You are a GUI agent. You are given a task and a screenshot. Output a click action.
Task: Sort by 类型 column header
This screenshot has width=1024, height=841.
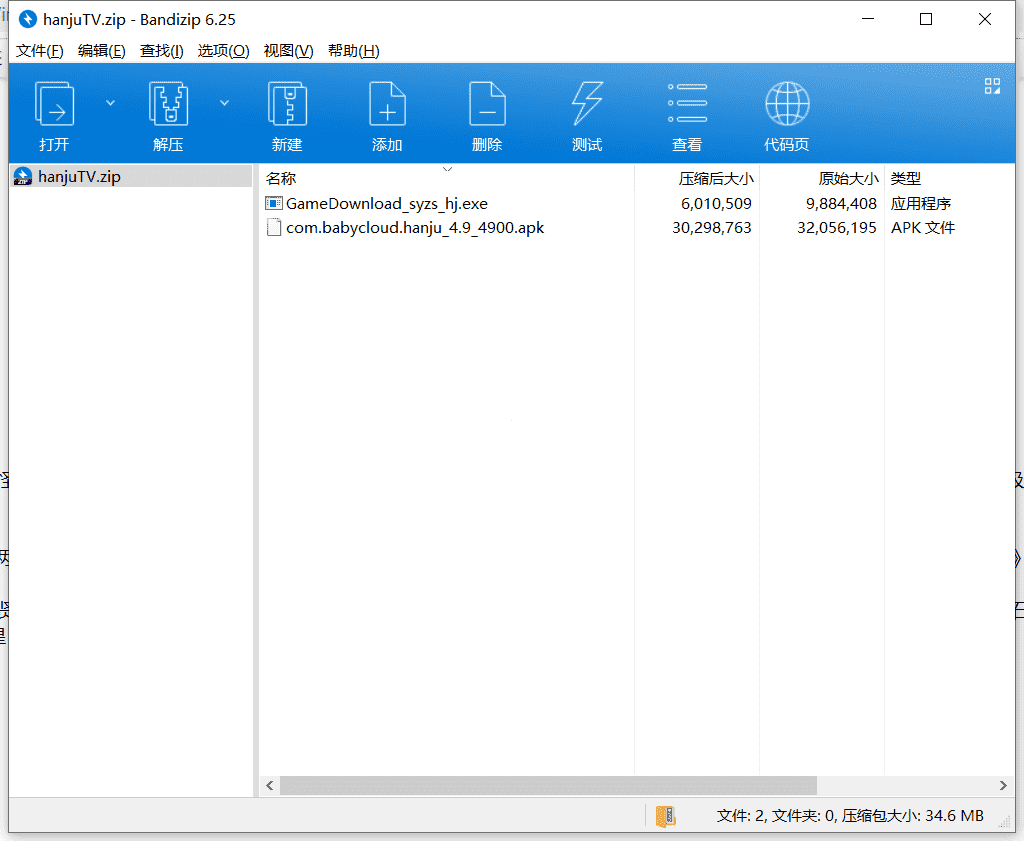950,178
